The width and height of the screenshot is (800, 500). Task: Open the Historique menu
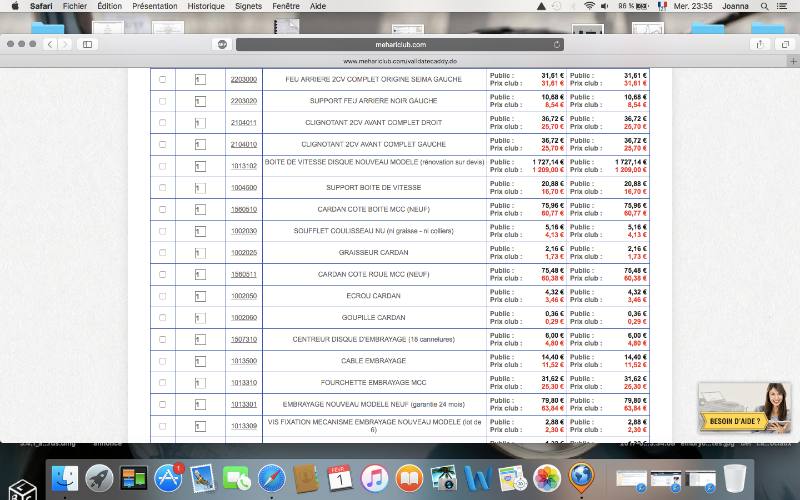pyautogui.click(x=206, y=6)
